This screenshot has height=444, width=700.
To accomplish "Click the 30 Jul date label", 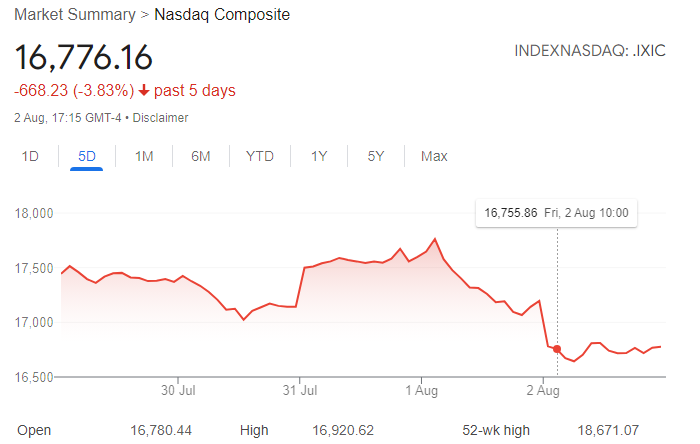I will click(177, 390).
